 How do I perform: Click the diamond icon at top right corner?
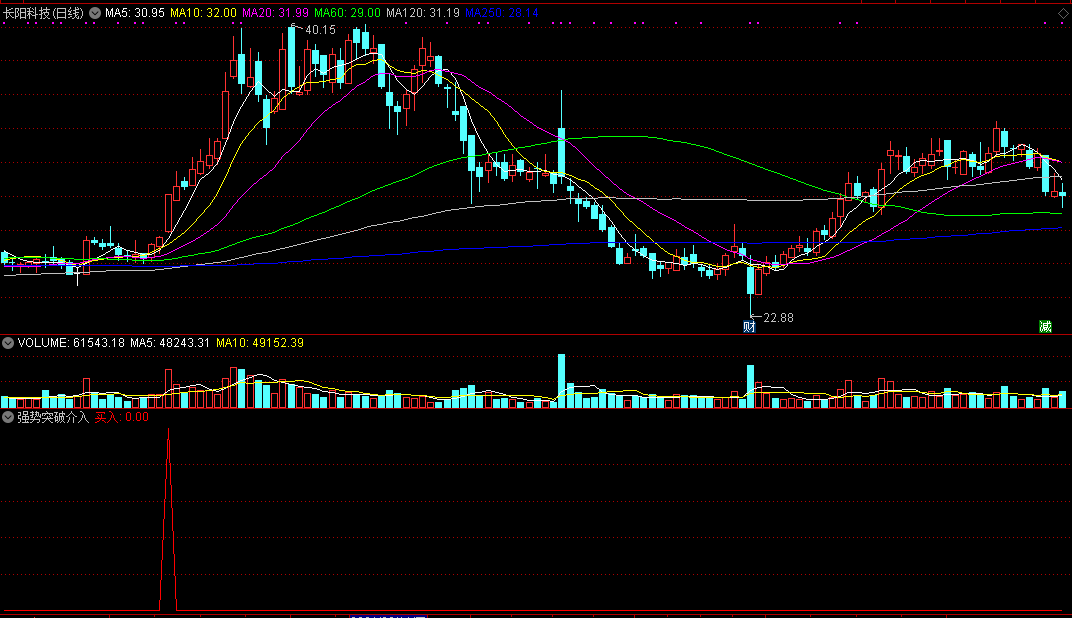[x=1063, y=14]
